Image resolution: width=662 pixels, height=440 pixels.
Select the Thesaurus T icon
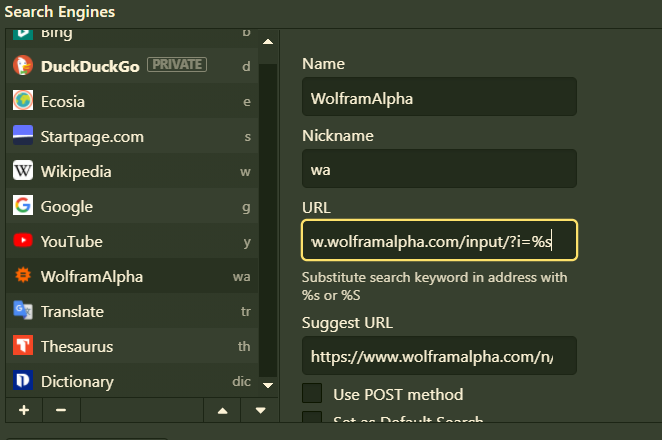[x=23, y=346]
